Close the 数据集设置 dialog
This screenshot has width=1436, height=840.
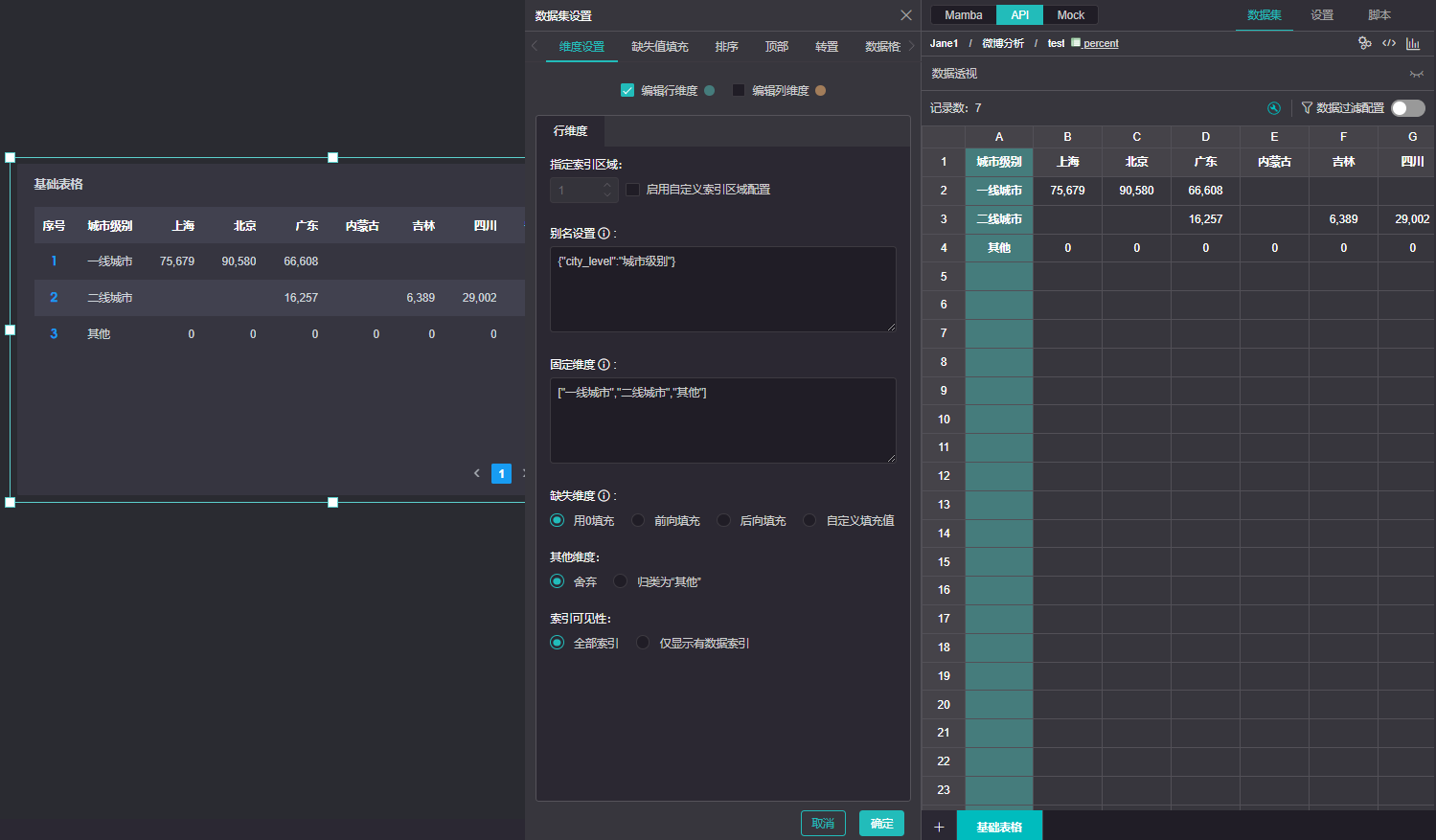point(905,15)
